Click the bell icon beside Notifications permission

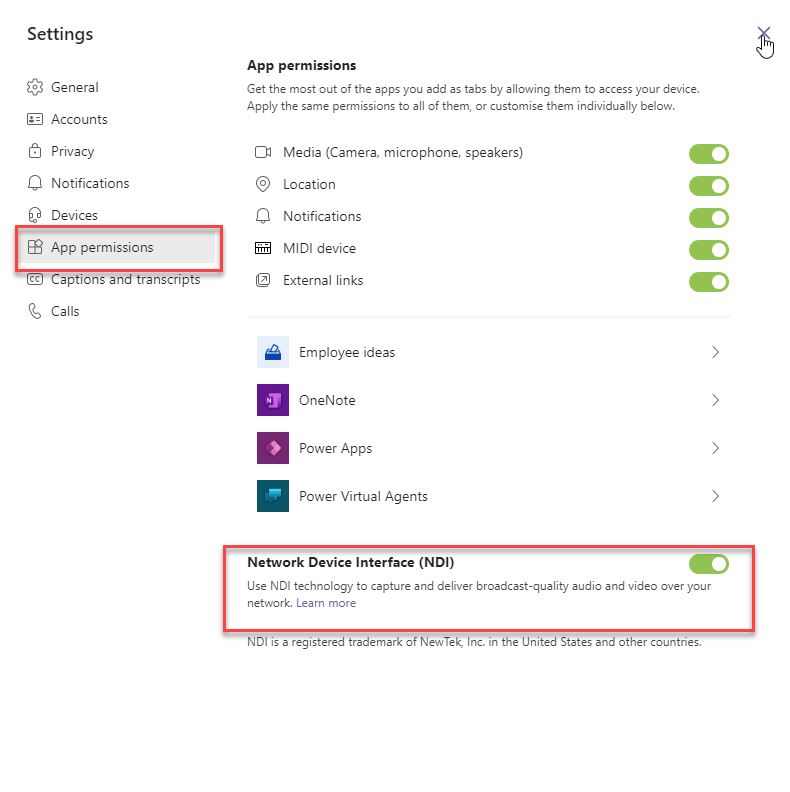tap(263, 216)
